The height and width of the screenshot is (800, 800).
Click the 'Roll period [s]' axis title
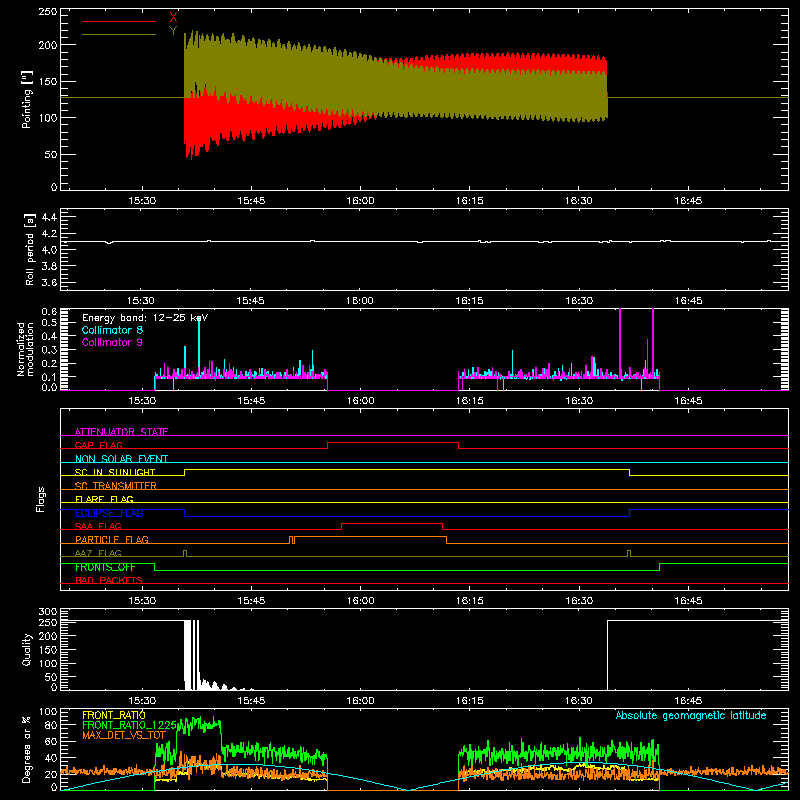click(30, 249)
